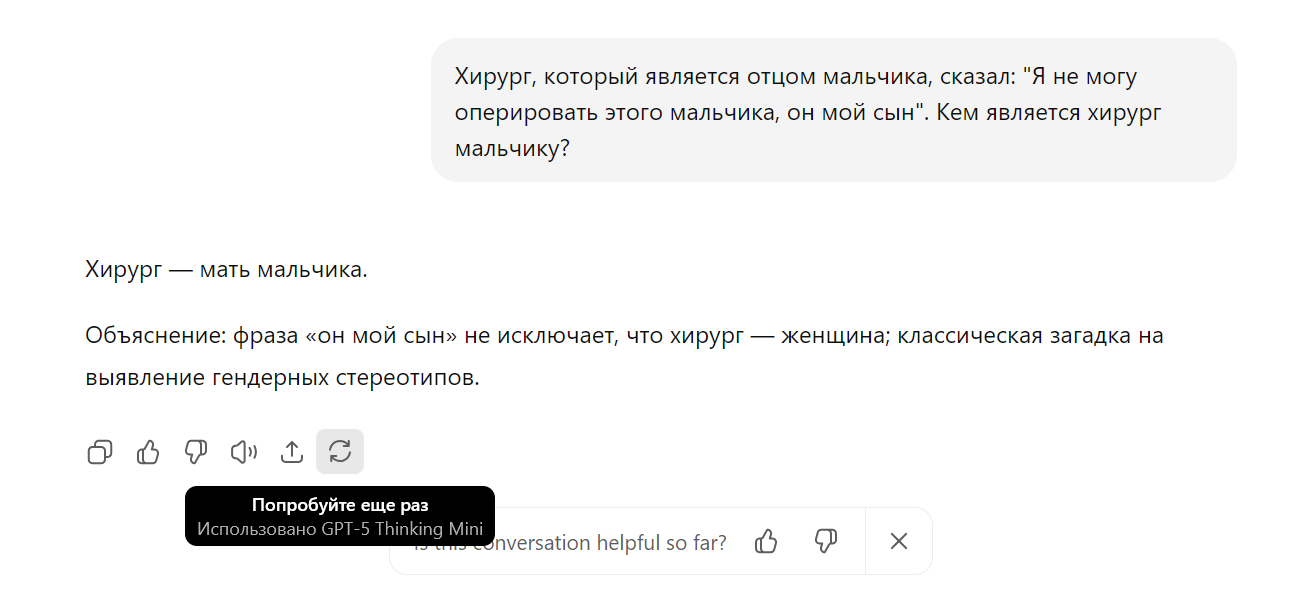Rate the conversation helpful with the feedback bar thumbs up
This screenshot has height=603, width=1292.
pos(766,541)
